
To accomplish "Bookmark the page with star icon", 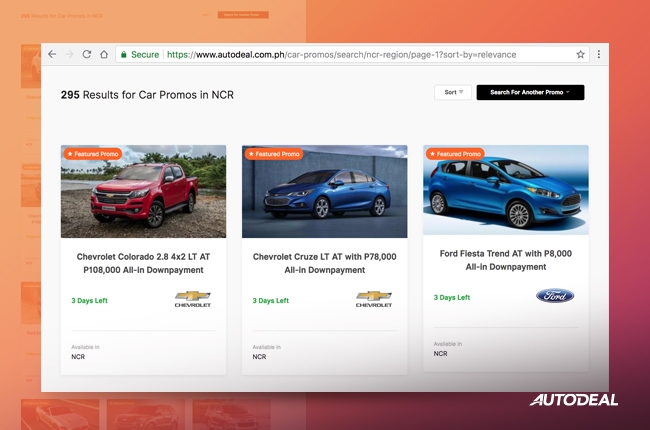I will (580, 54).
